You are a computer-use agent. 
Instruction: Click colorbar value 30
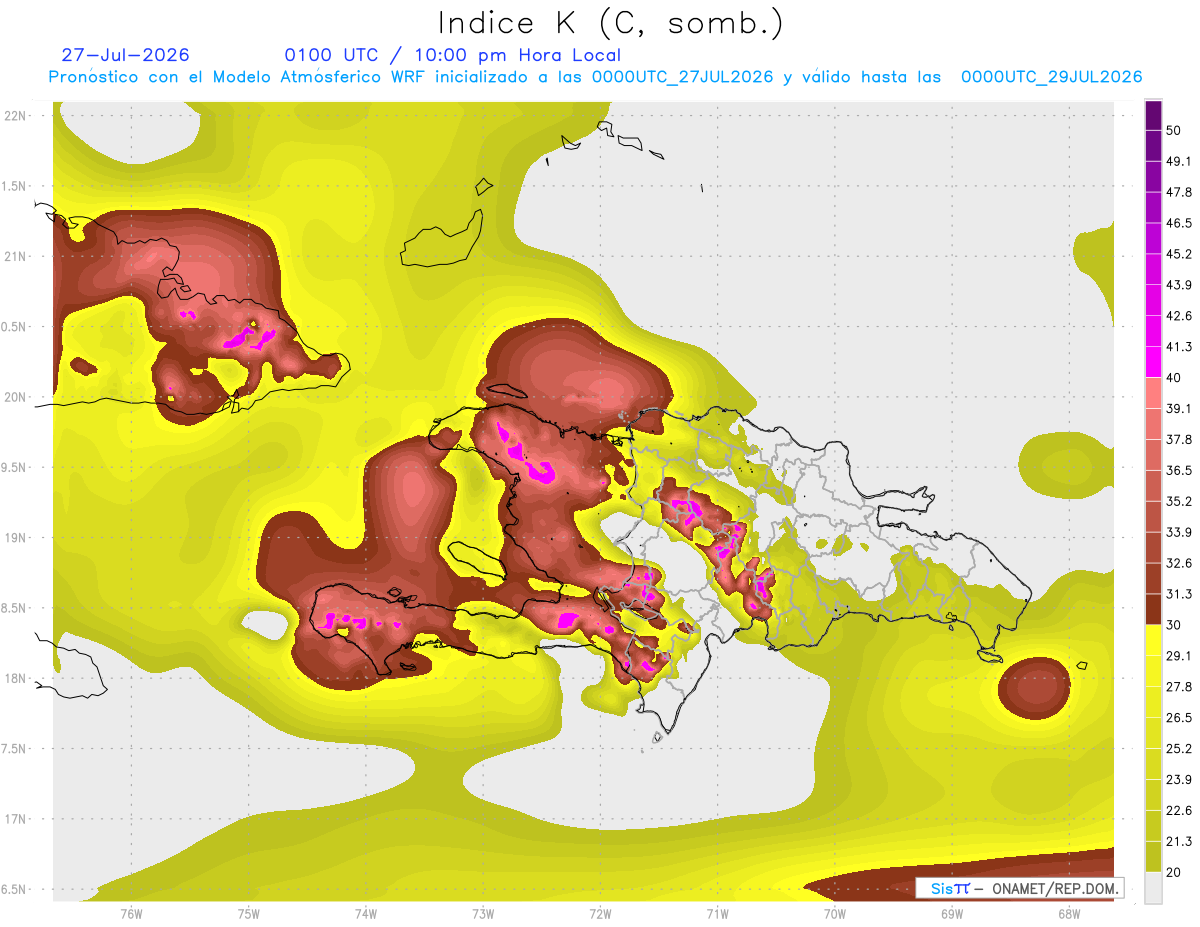tap(1174, 625)
